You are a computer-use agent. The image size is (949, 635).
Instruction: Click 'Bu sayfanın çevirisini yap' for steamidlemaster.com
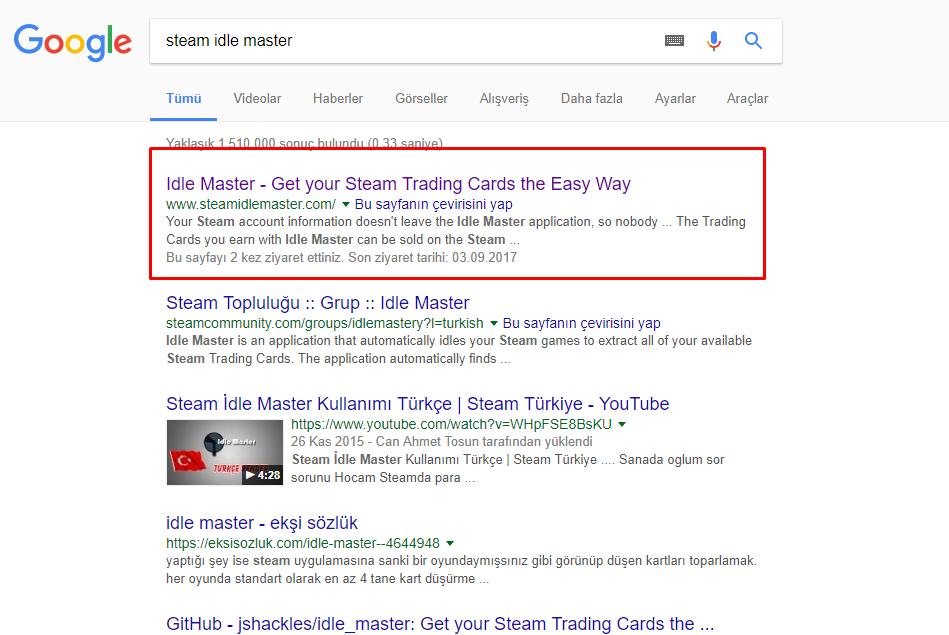pos(433,204)
